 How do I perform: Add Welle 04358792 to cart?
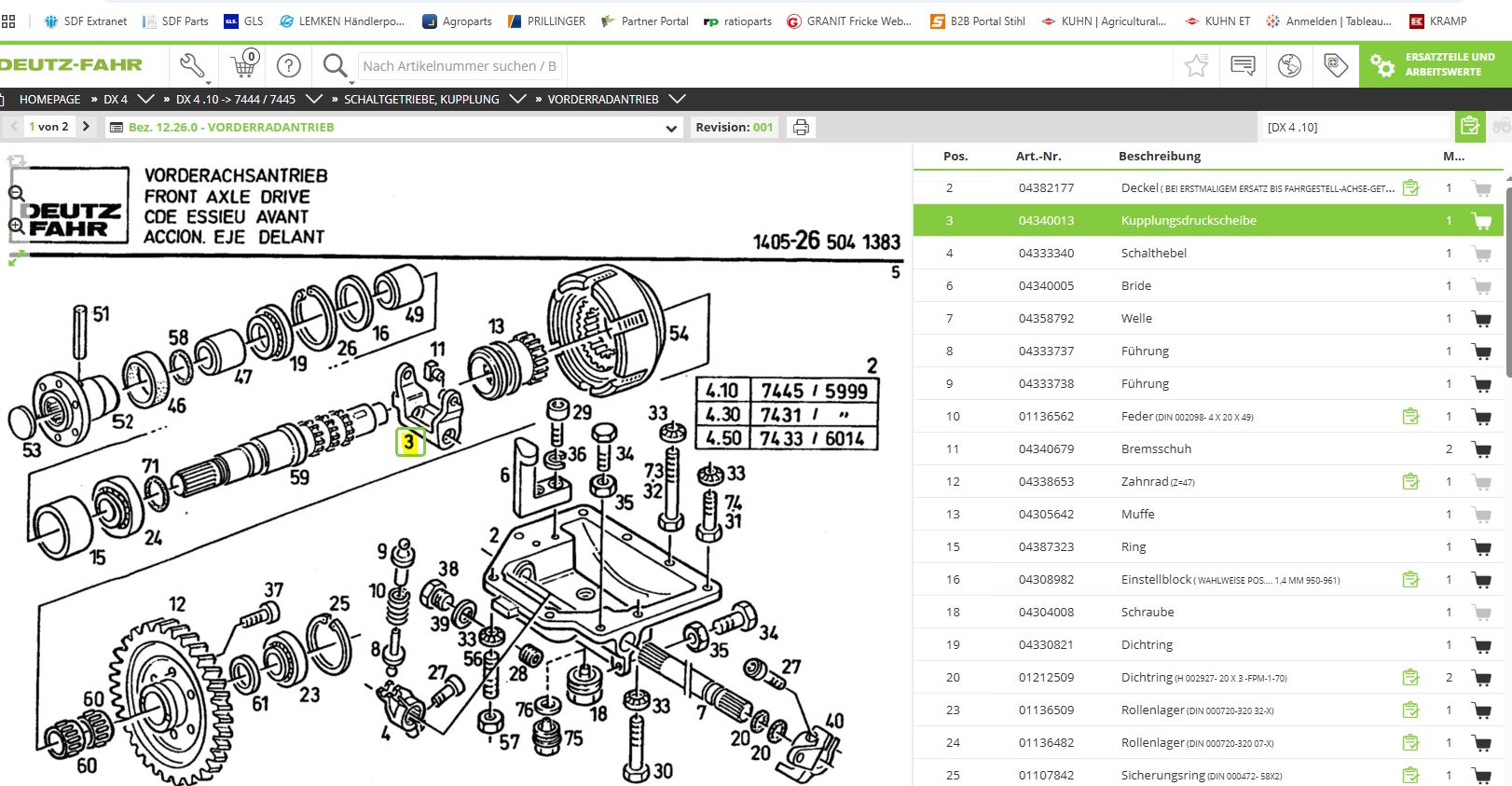click(1480, 319)
